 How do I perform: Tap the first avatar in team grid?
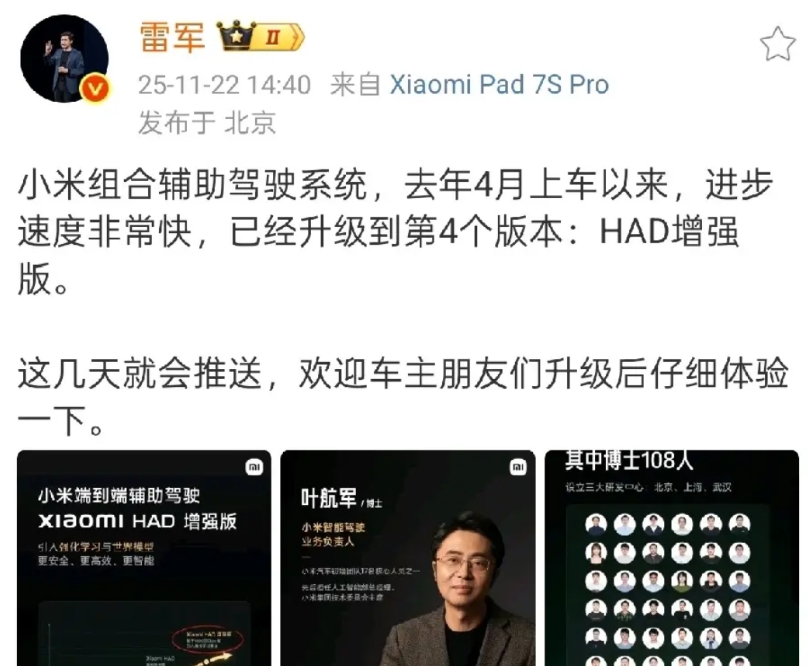[596, 524]
